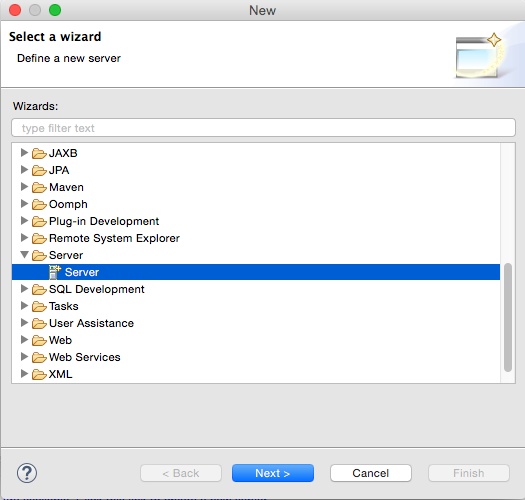The height and width of the screenshot is (500, 525).
Task: Expand the Oomph disclosure triangle
Action: pyautogui.click(x=24, y=204)
